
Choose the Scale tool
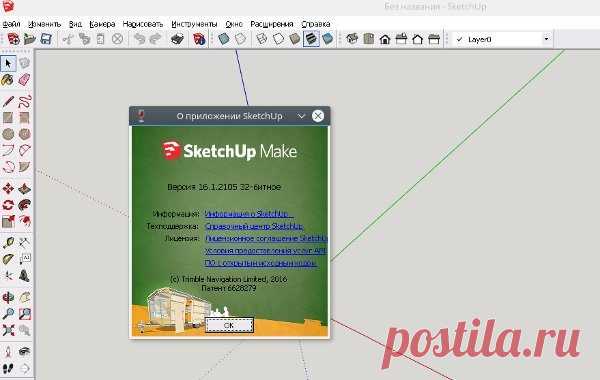[8, 221]
